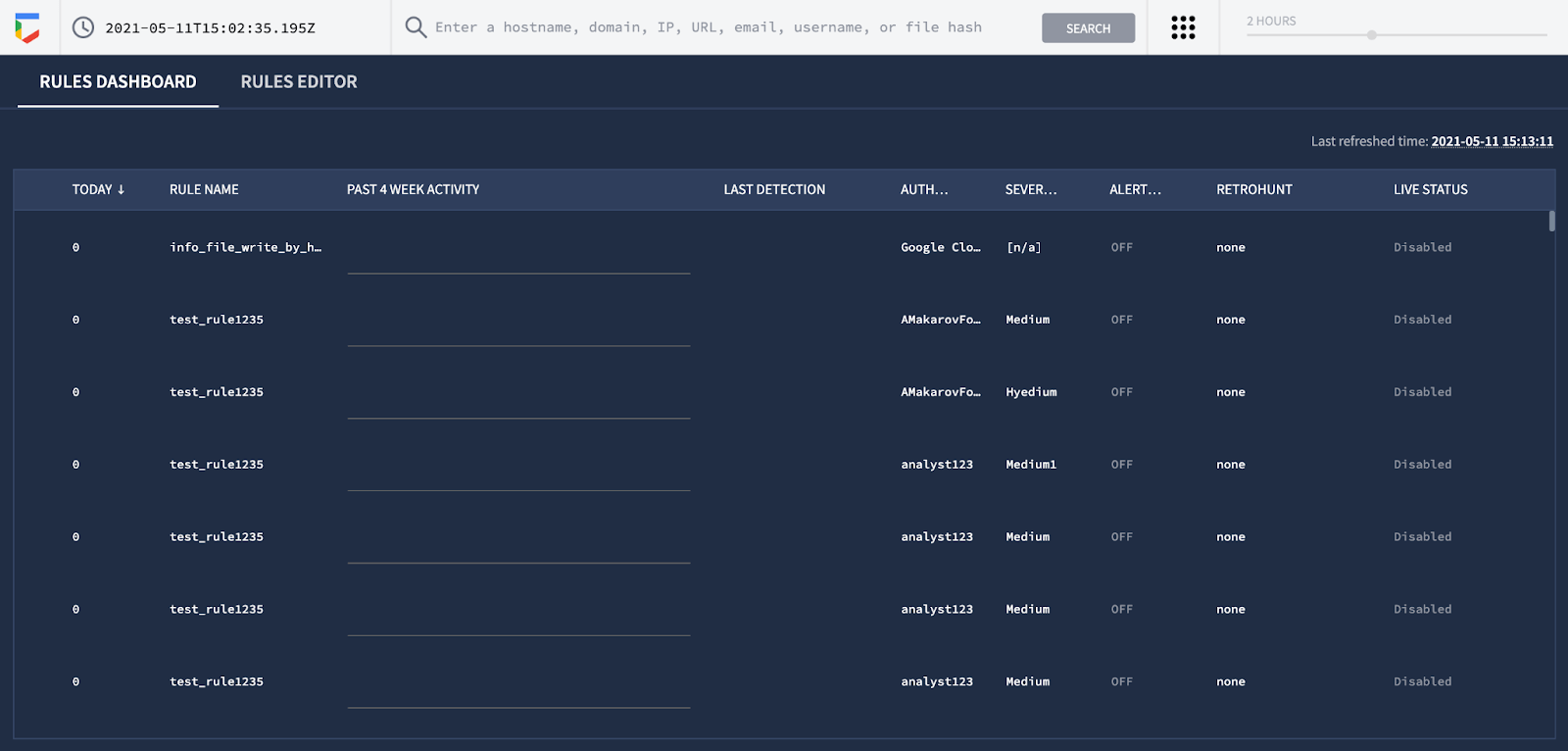Click the timestamp 2021-05-11T15:02:35.195Z
The height and width of the screenshot is (751, 1568).
(211, 28)
